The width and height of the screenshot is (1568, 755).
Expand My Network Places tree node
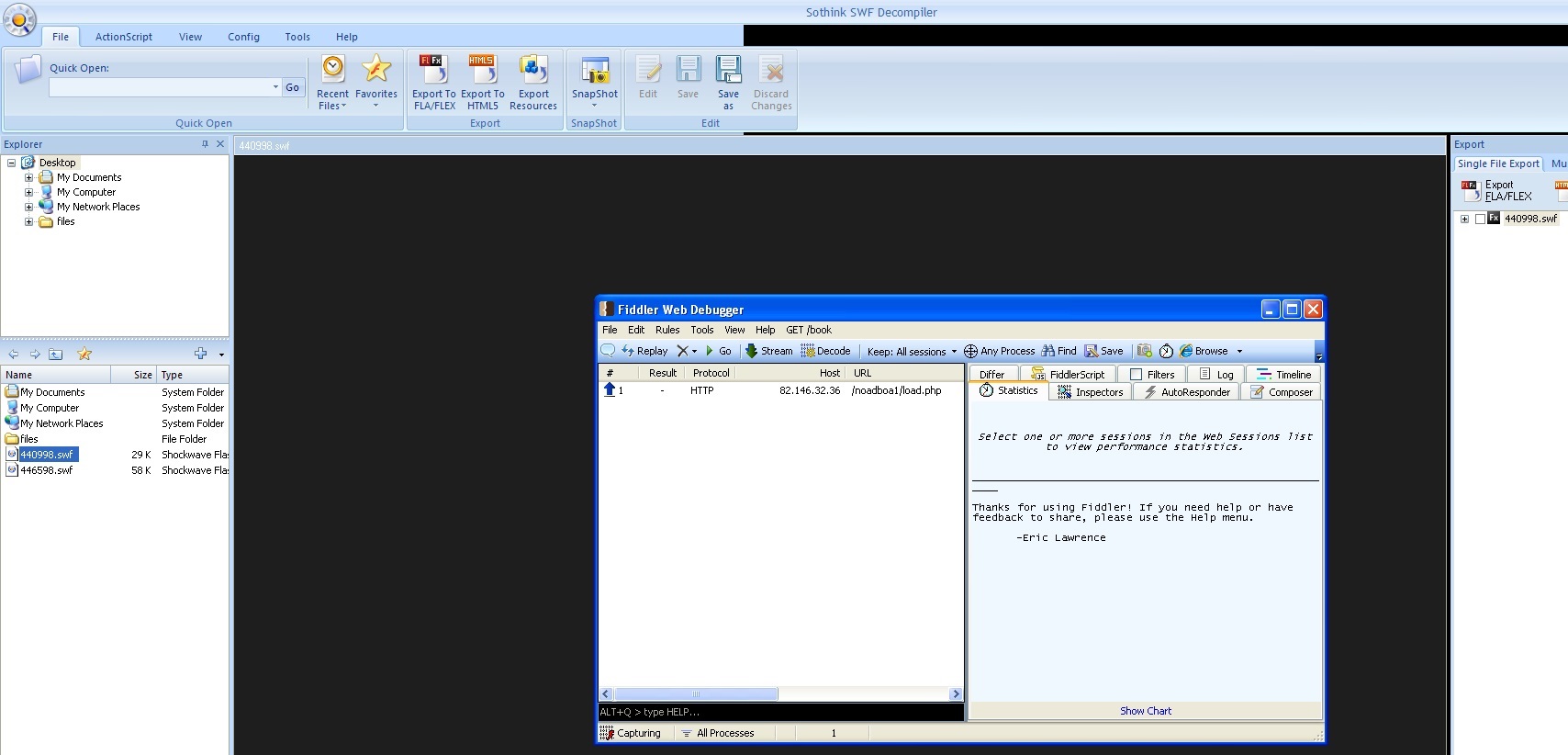point(28,207)
